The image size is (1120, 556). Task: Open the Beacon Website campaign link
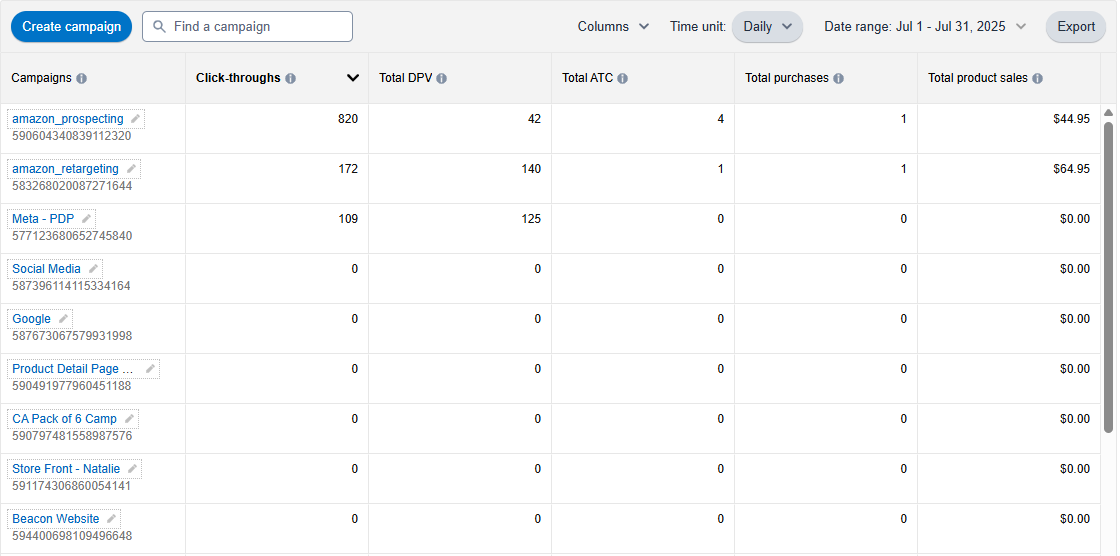pos(56,519)
